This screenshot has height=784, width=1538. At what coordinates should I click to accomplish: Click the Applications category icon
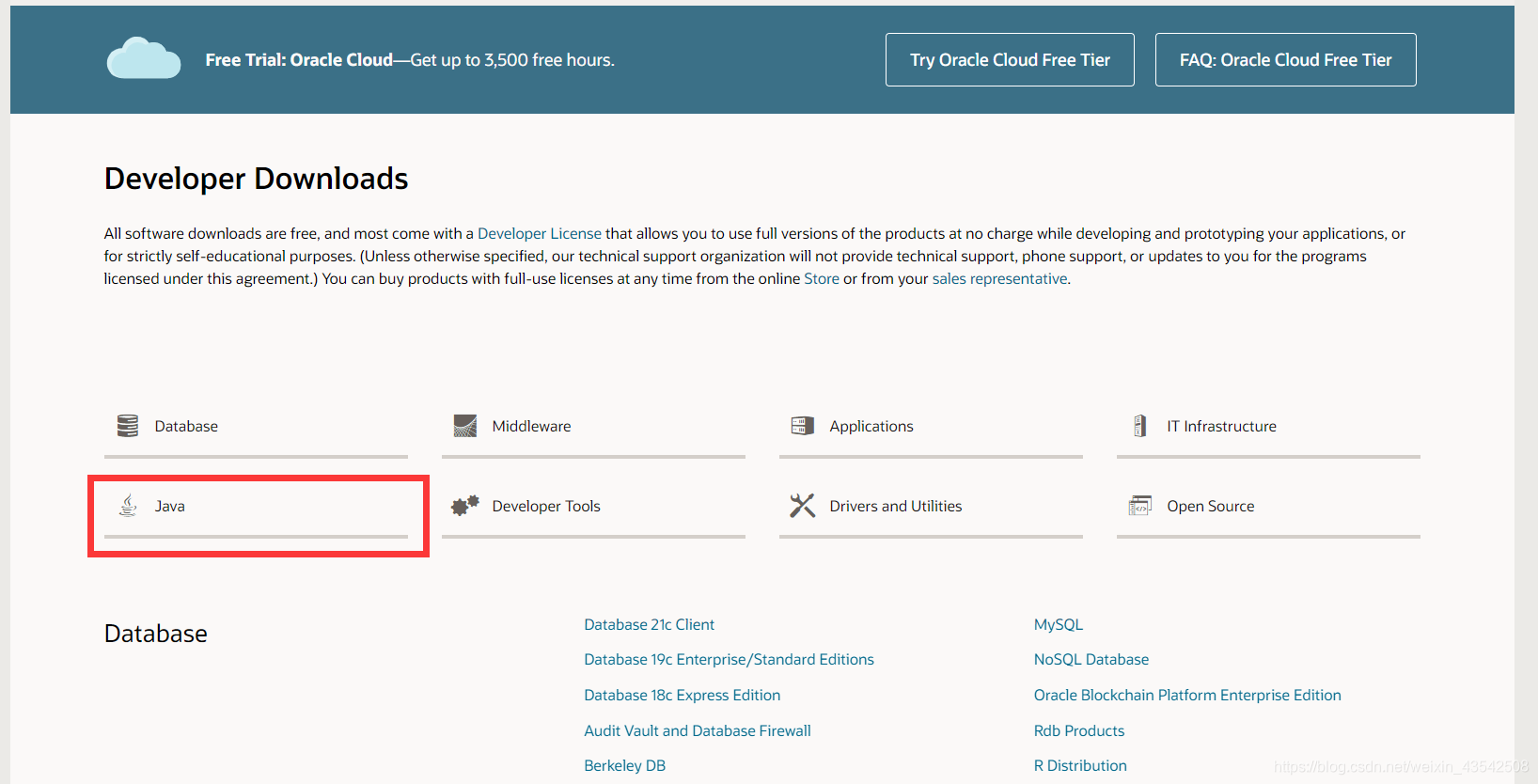click(x=803, y=426)
